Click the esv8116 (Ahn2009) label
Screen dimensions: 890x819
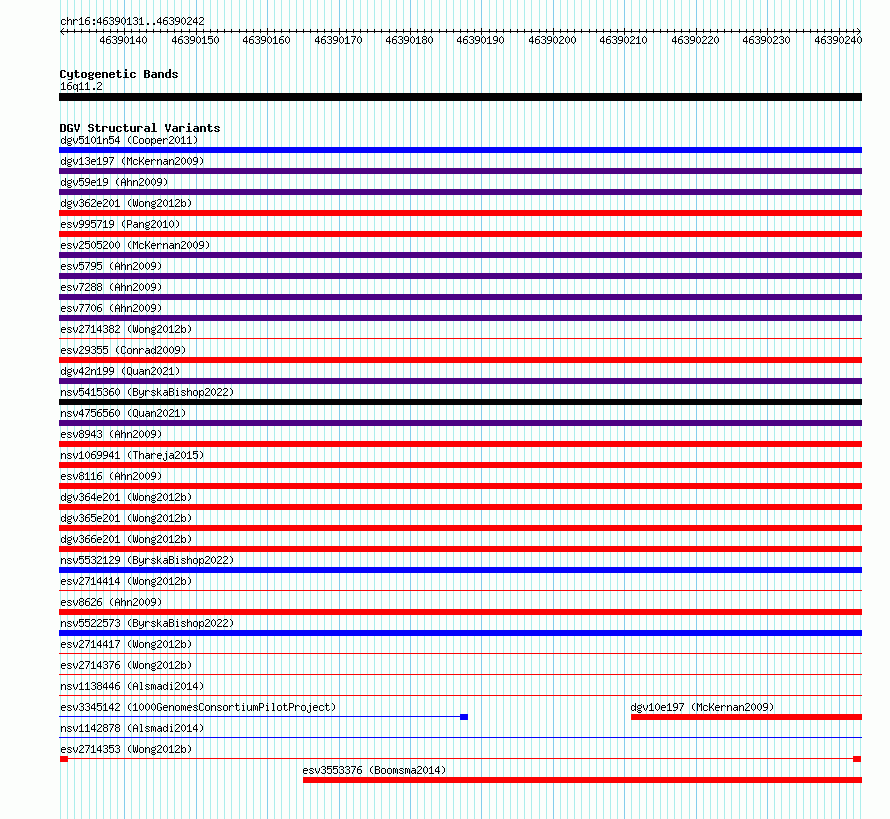111,476
